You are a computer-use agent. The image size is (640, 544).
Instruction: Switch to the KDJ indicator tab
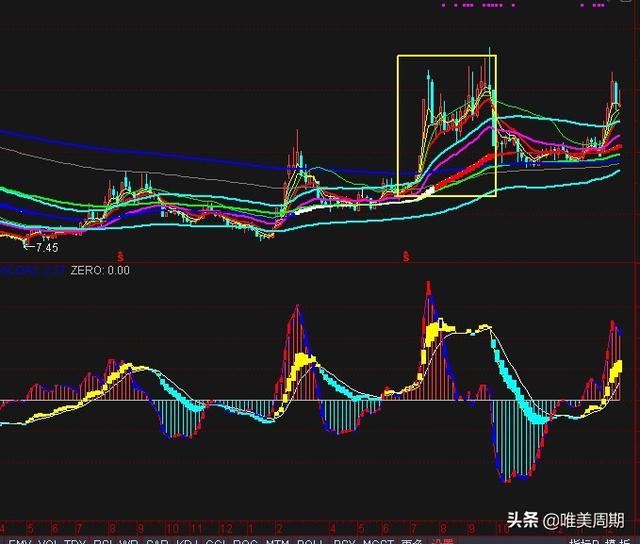click(188, 541)
